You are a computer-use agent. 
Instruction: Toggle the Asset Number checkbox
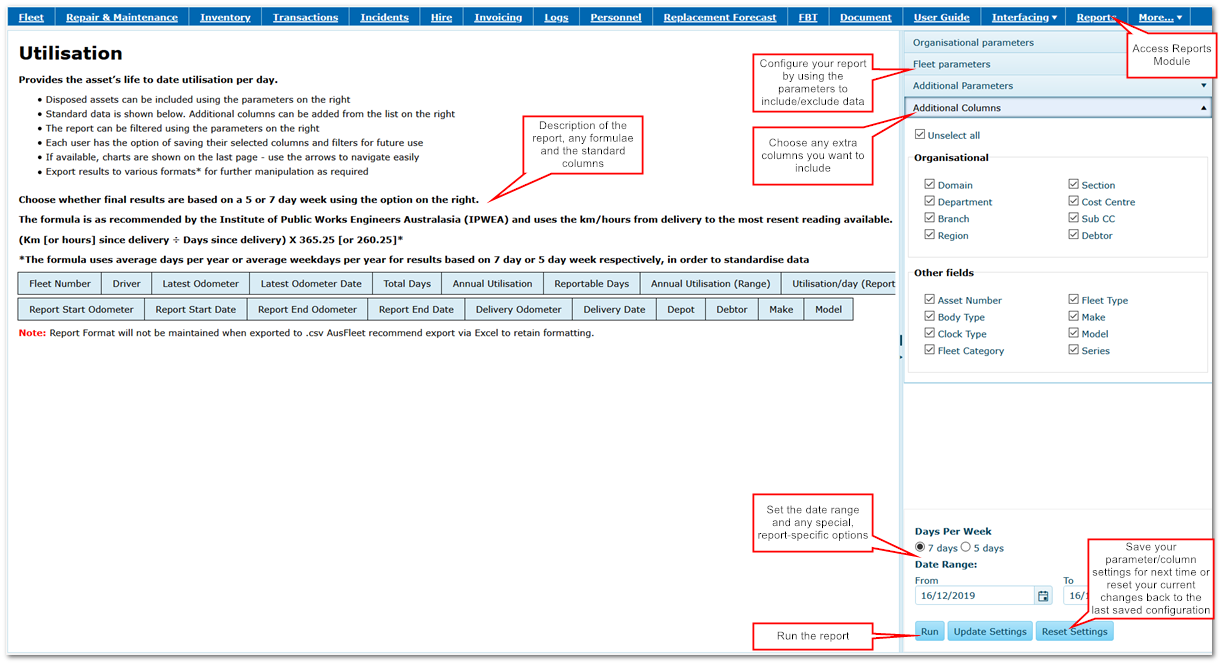coord(930,300)
